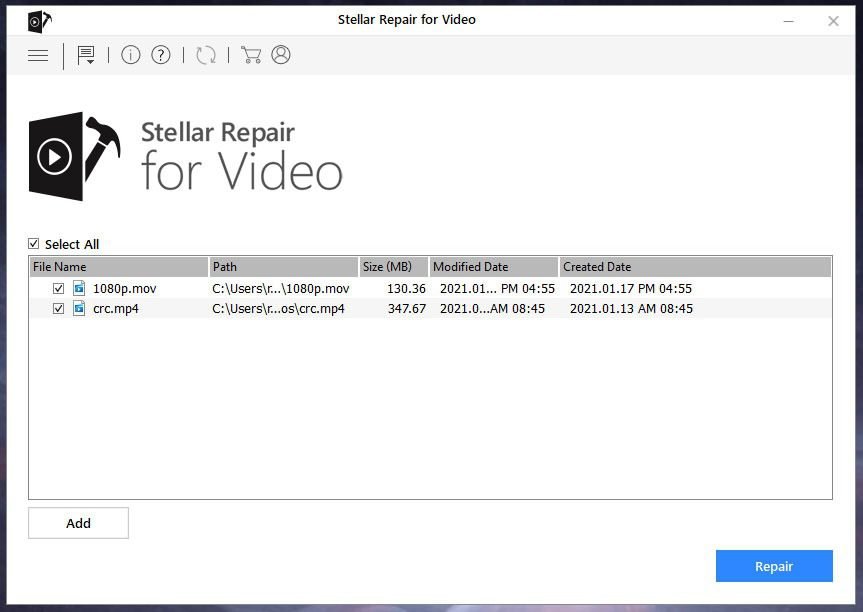Click the Stellar app logo in title bar
This screenshot has width=863, height=612.
click(x=39, y=21)
